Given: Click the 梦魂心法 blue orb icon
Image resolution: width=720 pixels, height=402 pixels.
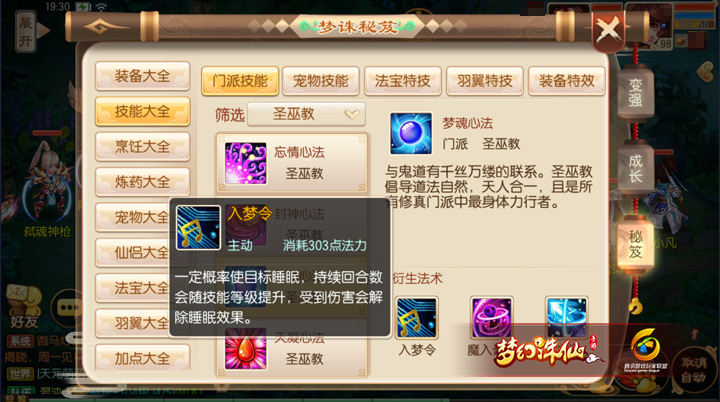Looking at the screenshot, I should 411,133.
